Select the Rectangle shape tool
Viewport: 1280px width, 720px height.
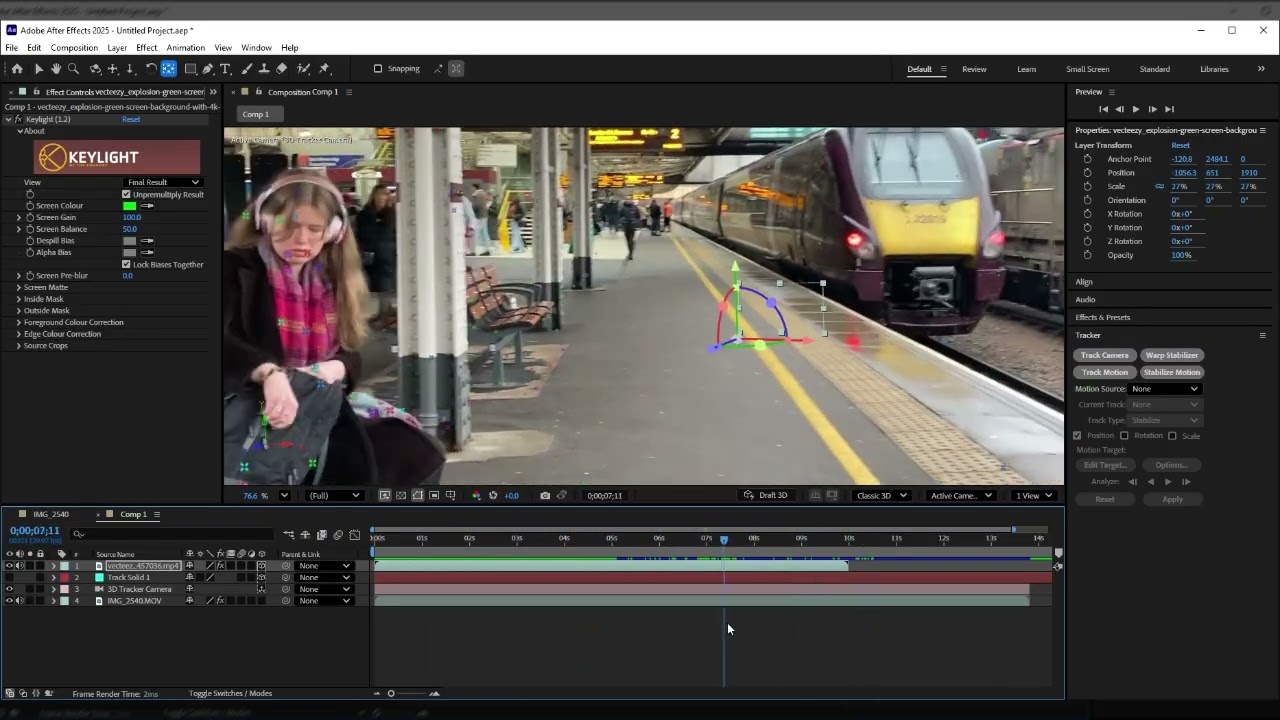click(x=190, y=69)
